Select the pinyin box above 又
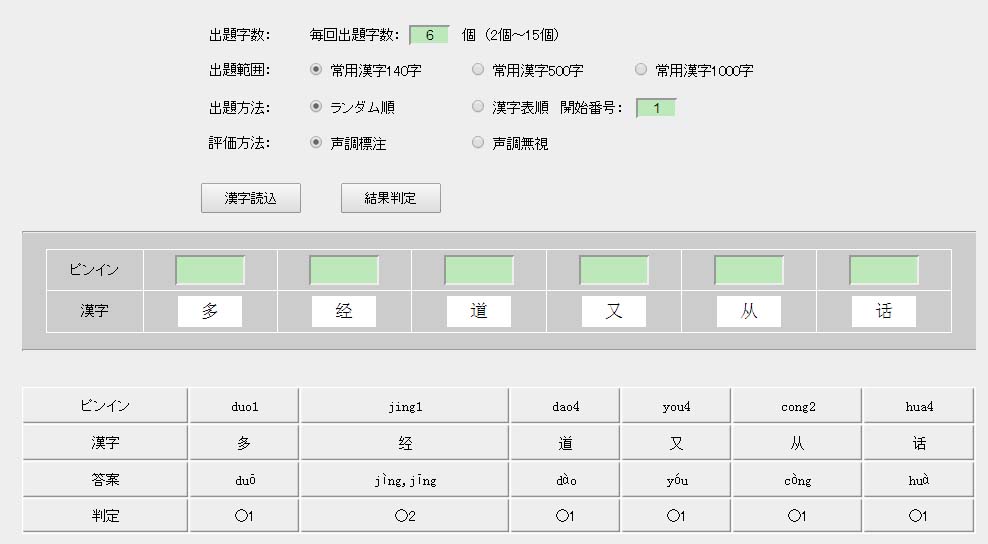988x544 pixels. 614,270
